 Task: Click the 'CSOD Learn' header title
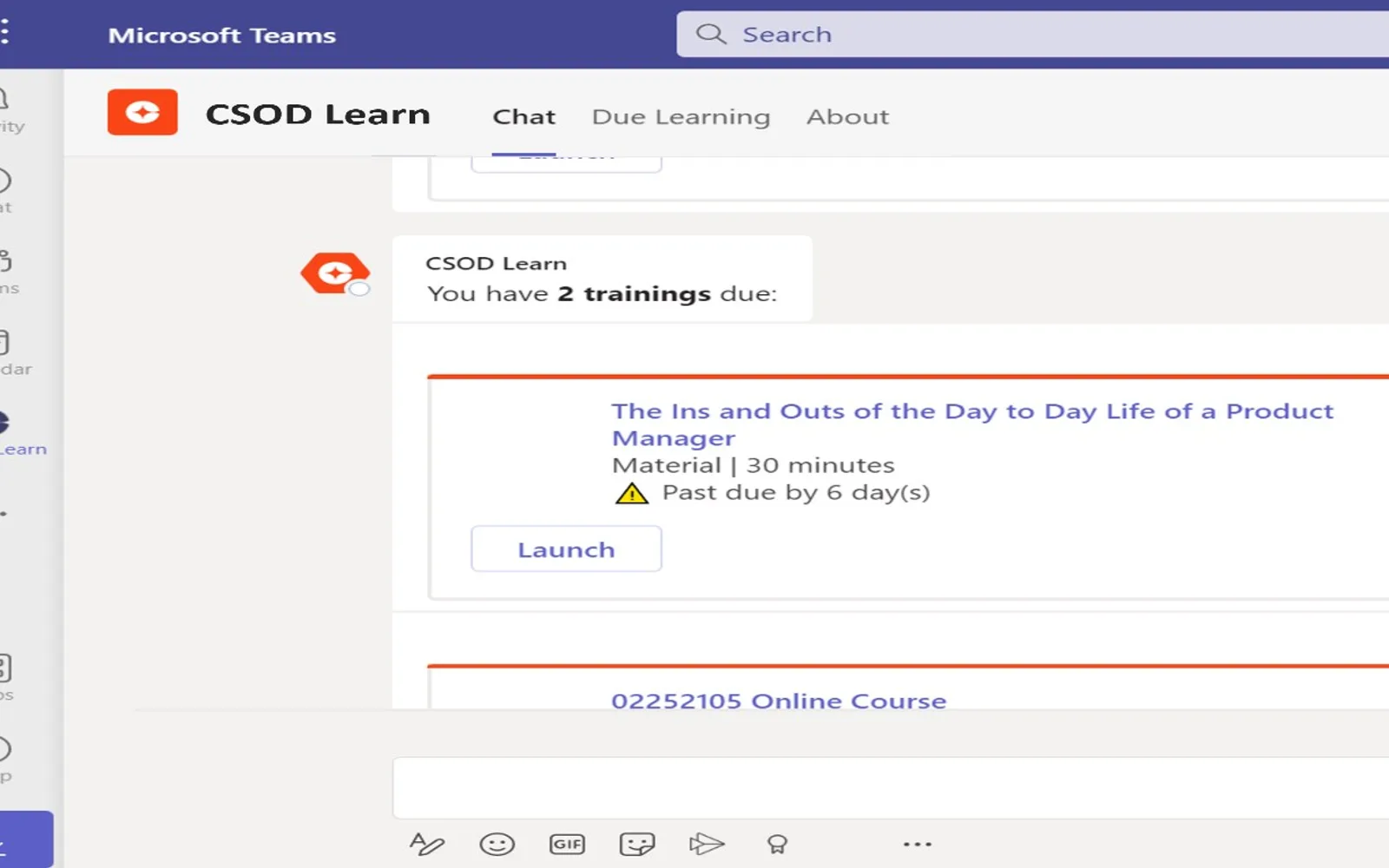coord(318,114)
